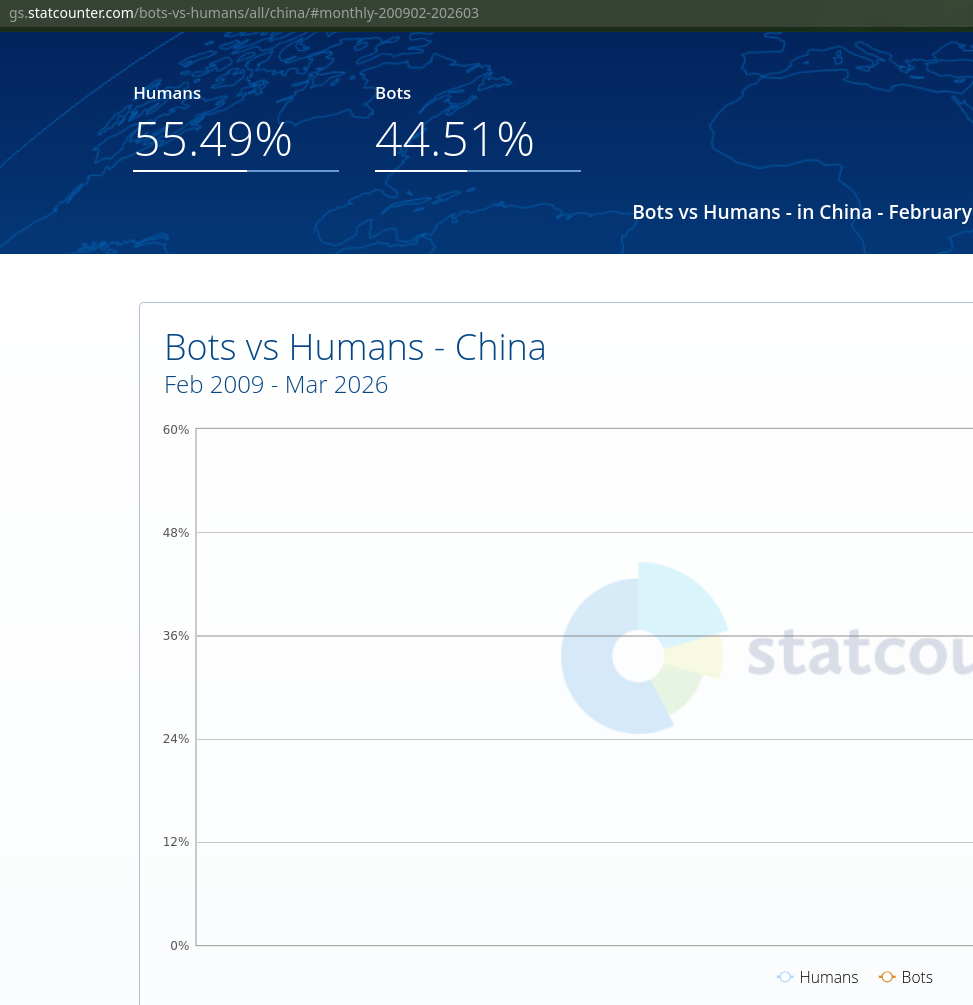Toggle the Humans series legend marker
This screenshot has height=1005, width=973.
click(785, 977)
